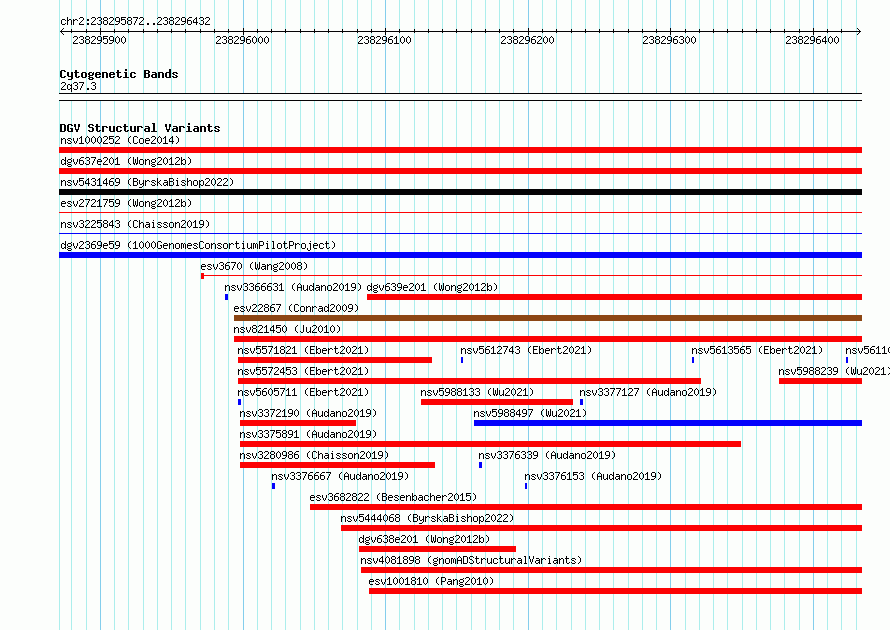Click the red bar under dgv638e201
This screenshot has height=630, width=890.
coord(438,549)
